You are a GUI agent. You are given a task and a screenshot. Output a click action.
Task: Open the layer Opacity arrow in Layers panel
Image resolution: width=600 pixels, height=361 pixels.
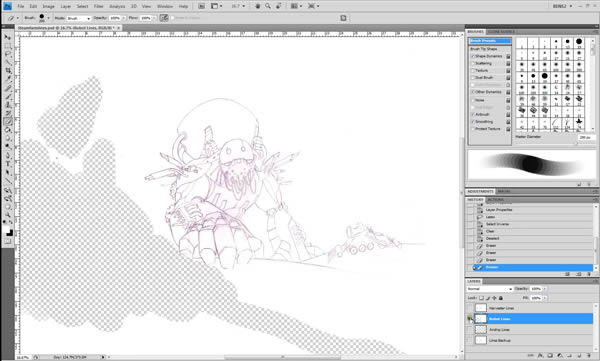[545, 289]
